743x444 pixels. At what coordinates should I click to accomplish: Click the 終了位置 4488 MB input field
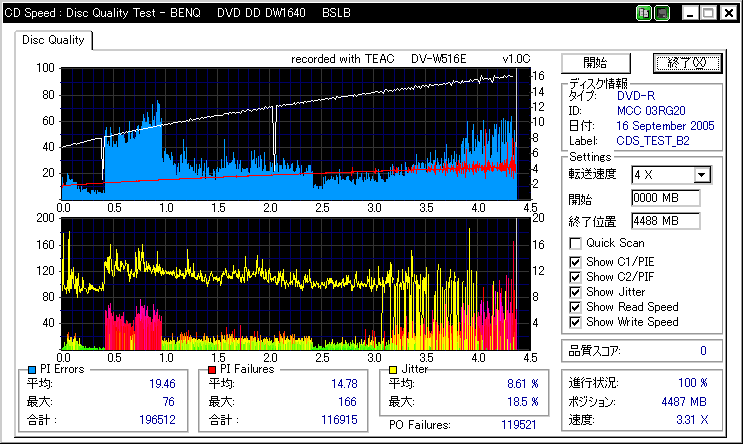tap(665, 221)
